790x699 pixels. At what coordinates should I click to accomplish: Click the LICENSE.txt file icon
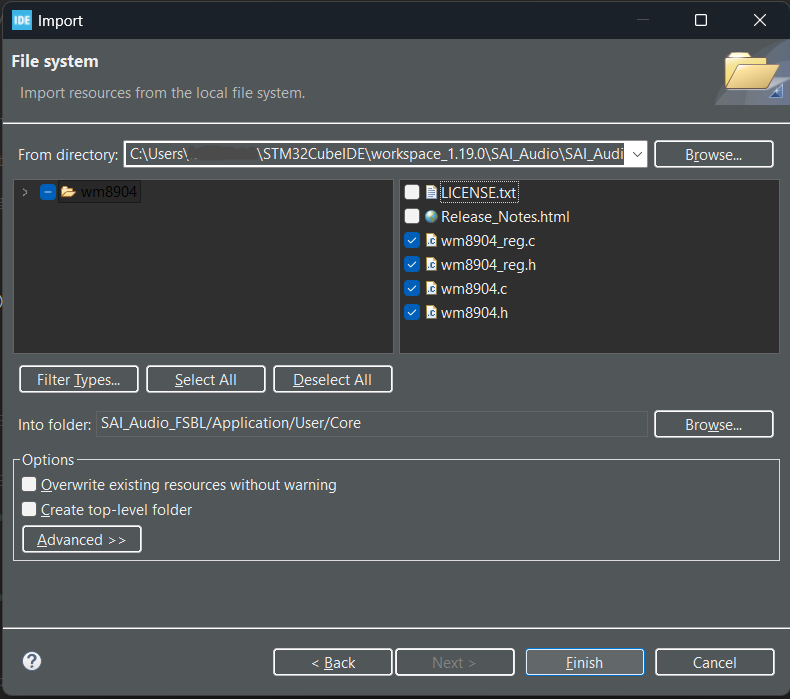pyautogui.click(x=431, y=192)
